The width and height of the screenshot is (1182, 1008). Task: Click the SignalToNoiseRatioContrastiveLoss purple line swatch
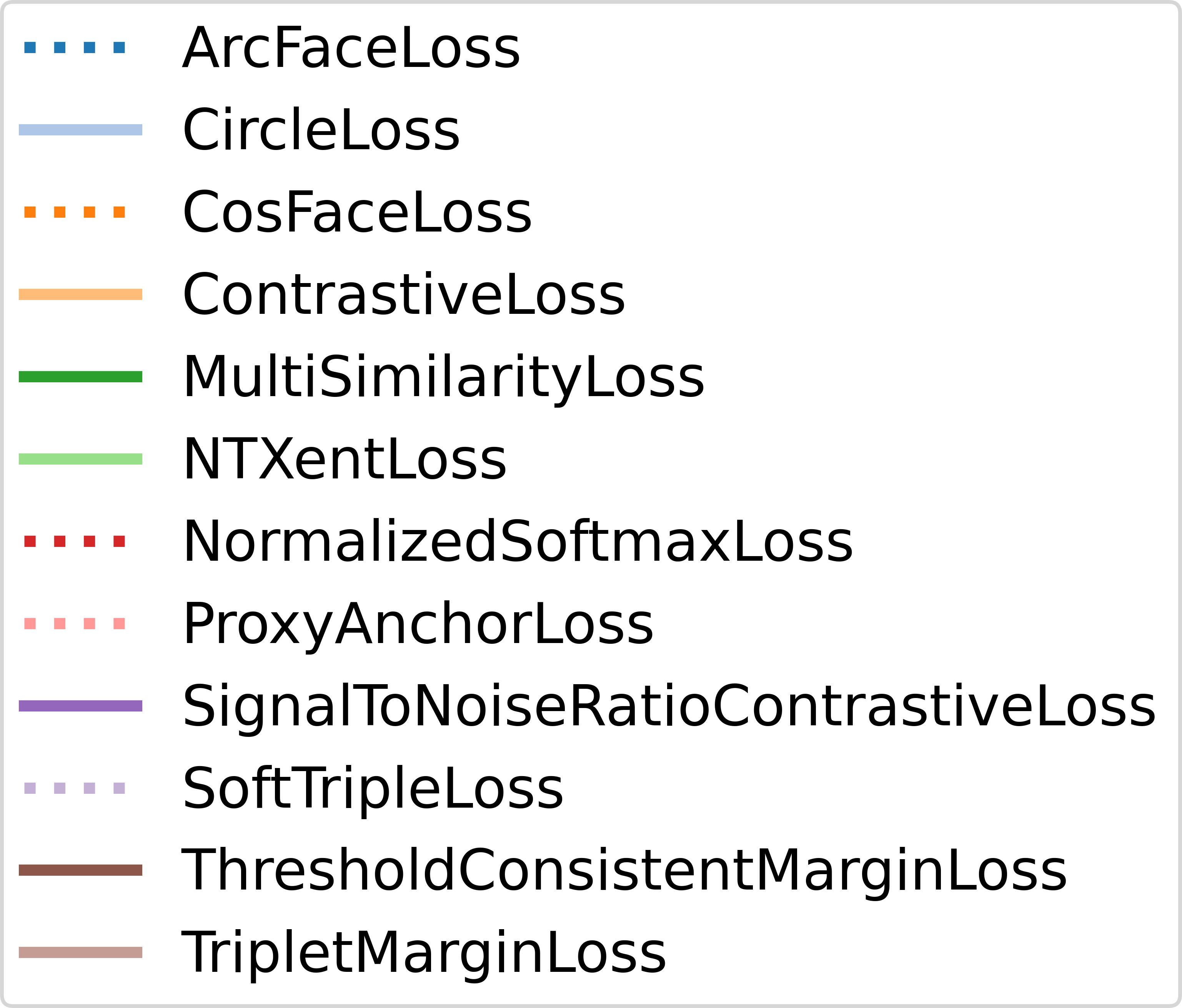[80, 706]
